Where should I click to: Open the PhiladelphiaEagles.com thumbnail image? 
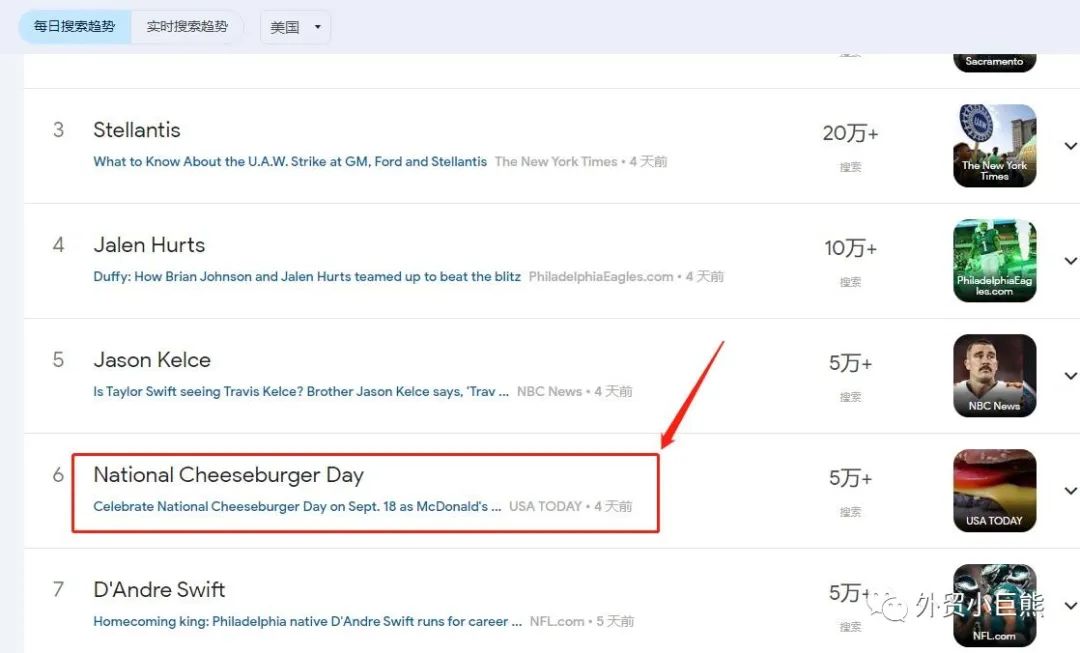click(994, 261)
